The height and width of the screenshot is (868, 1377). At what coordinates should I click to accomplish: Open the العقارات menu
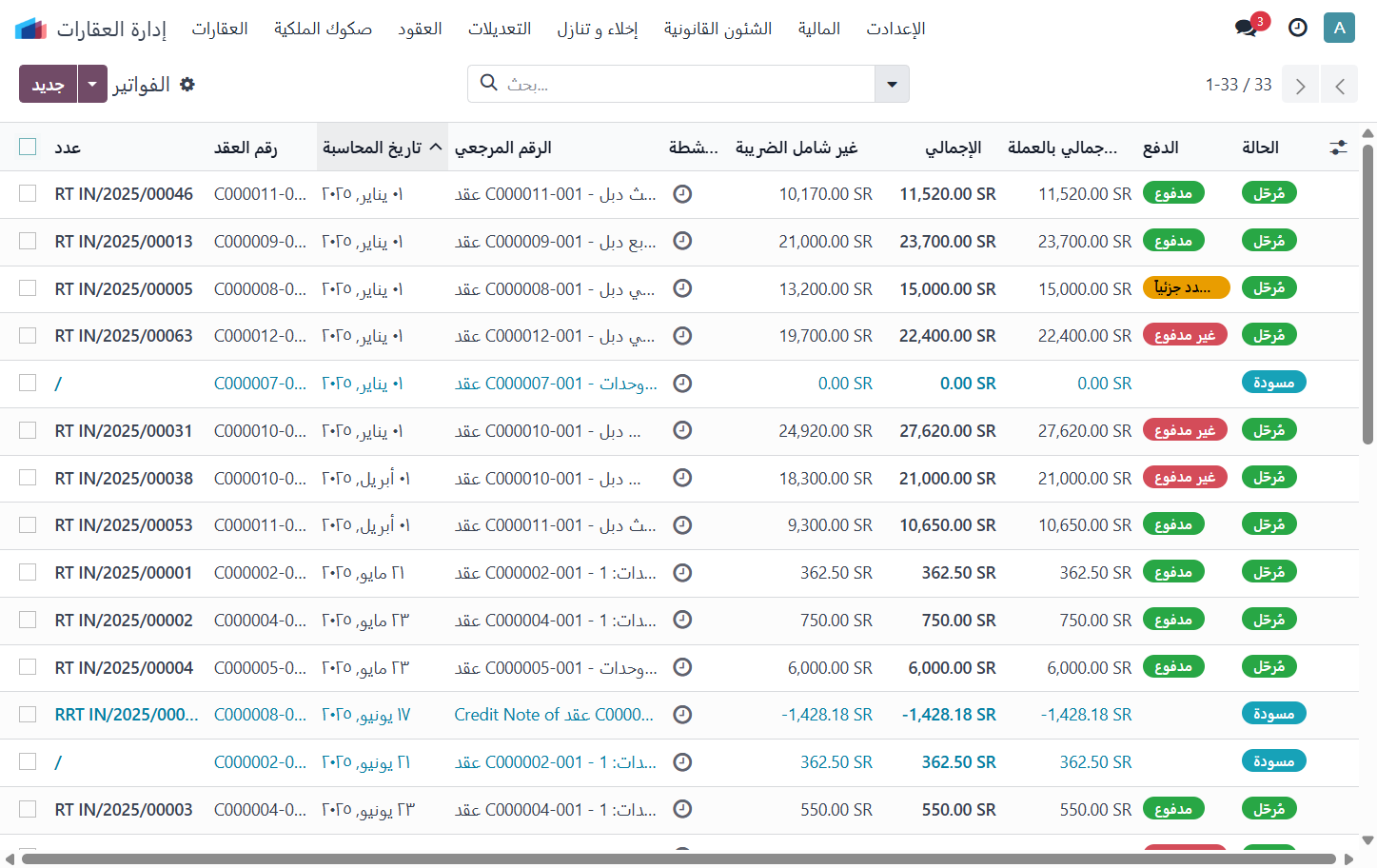point(220,29)
